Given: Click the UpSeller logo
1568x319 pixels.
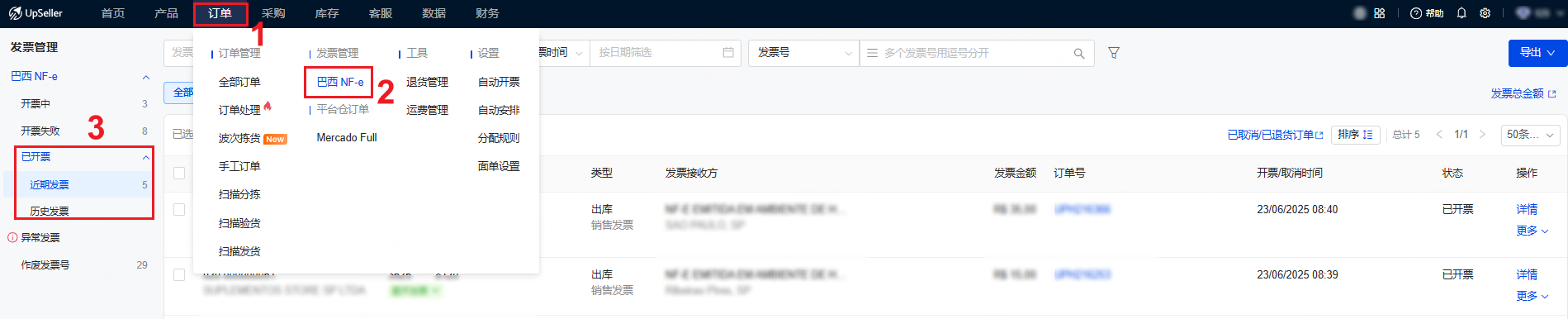Looking at the screenshot, I should coord(36,13).
